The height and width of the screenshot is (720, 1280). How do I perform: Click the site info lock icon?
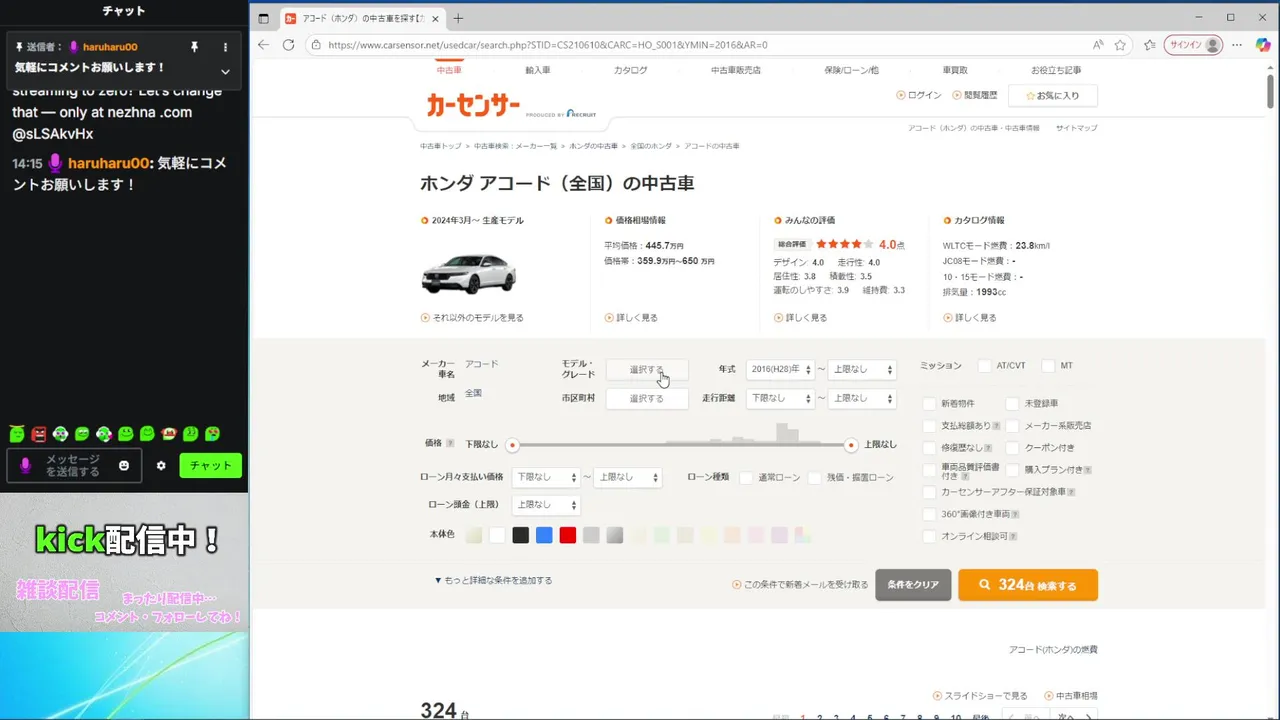click(x=315, y=45)
